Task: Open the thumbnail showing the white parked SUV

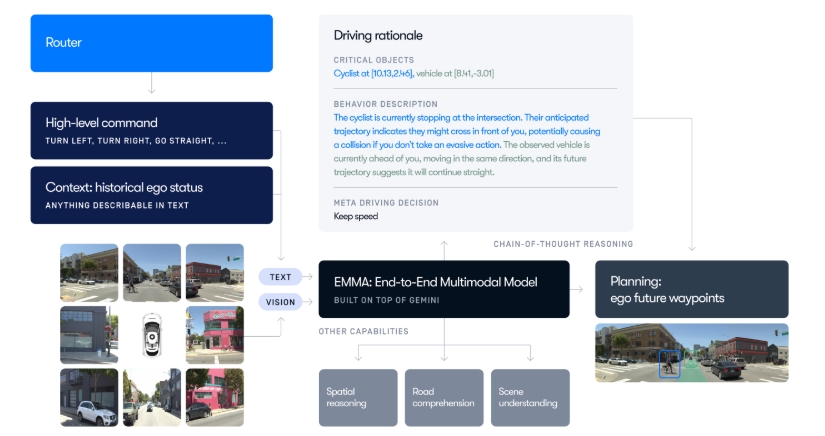Action: pos(89,397)
